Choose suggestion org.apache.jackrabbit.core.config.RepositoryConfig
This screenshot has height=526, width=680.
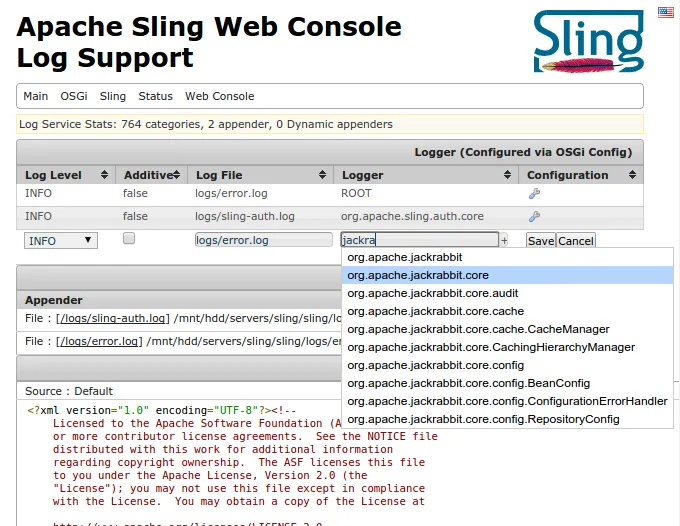[507, 419]
